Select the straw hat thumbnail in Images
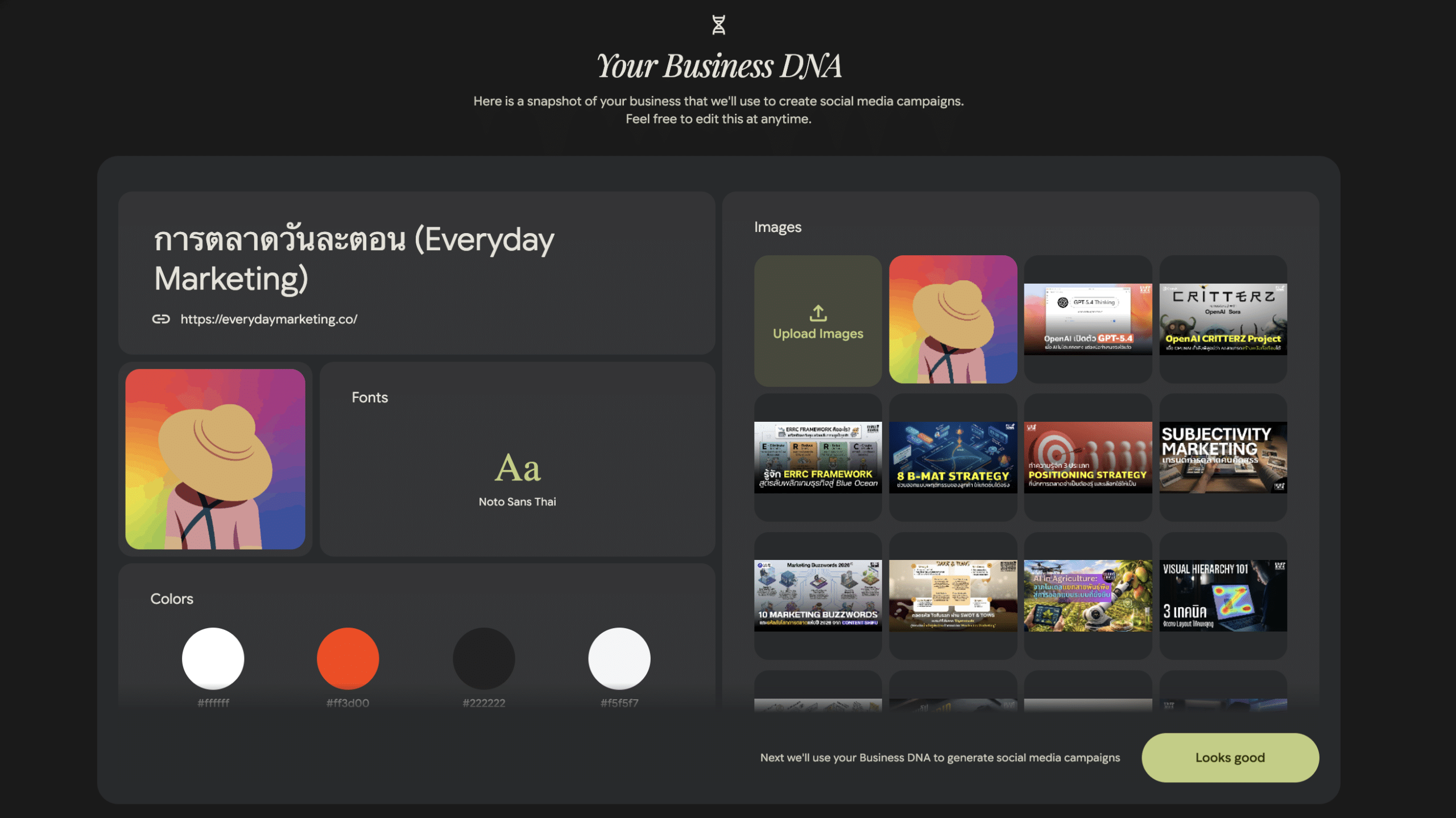 click(x=953, y=319)
